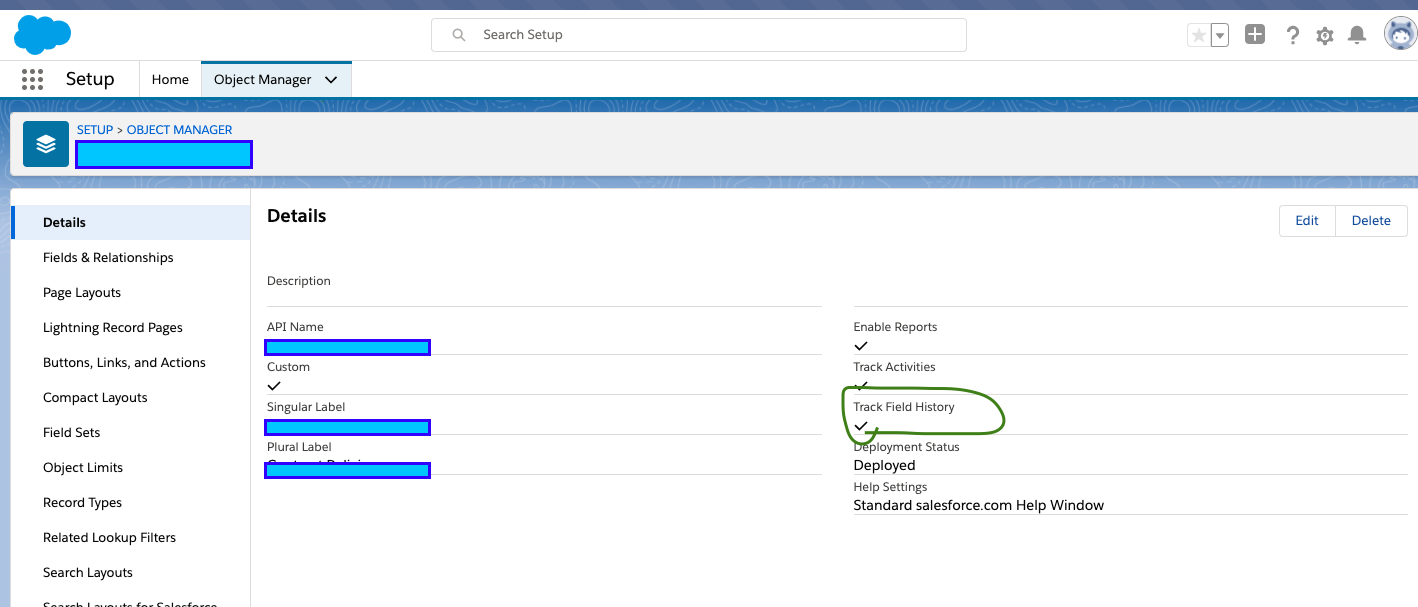Open Salesforce Help with the question mark icon

(1292, 34)
